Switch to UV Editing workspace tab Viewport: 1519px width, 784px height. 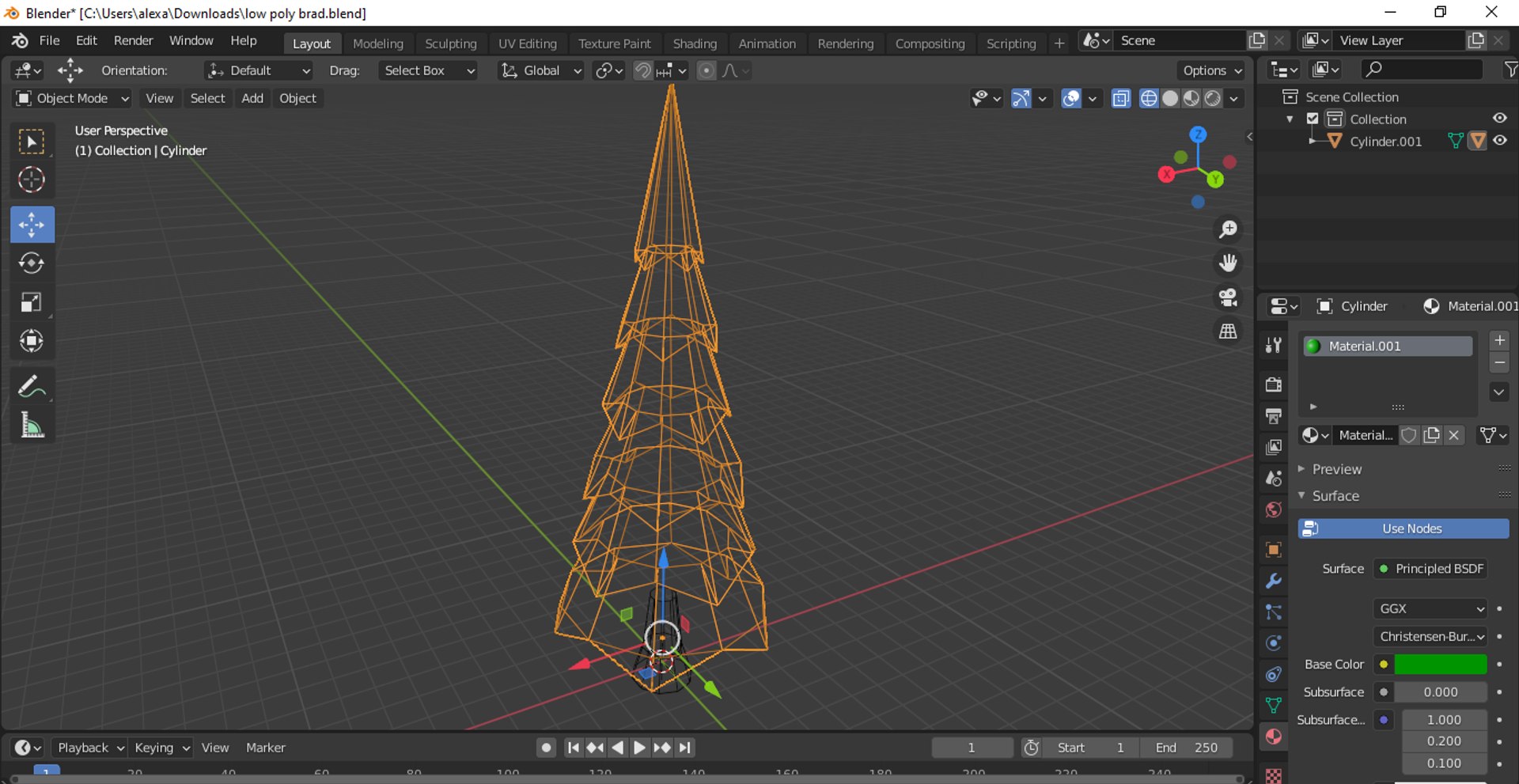click(x=527, y=44)
